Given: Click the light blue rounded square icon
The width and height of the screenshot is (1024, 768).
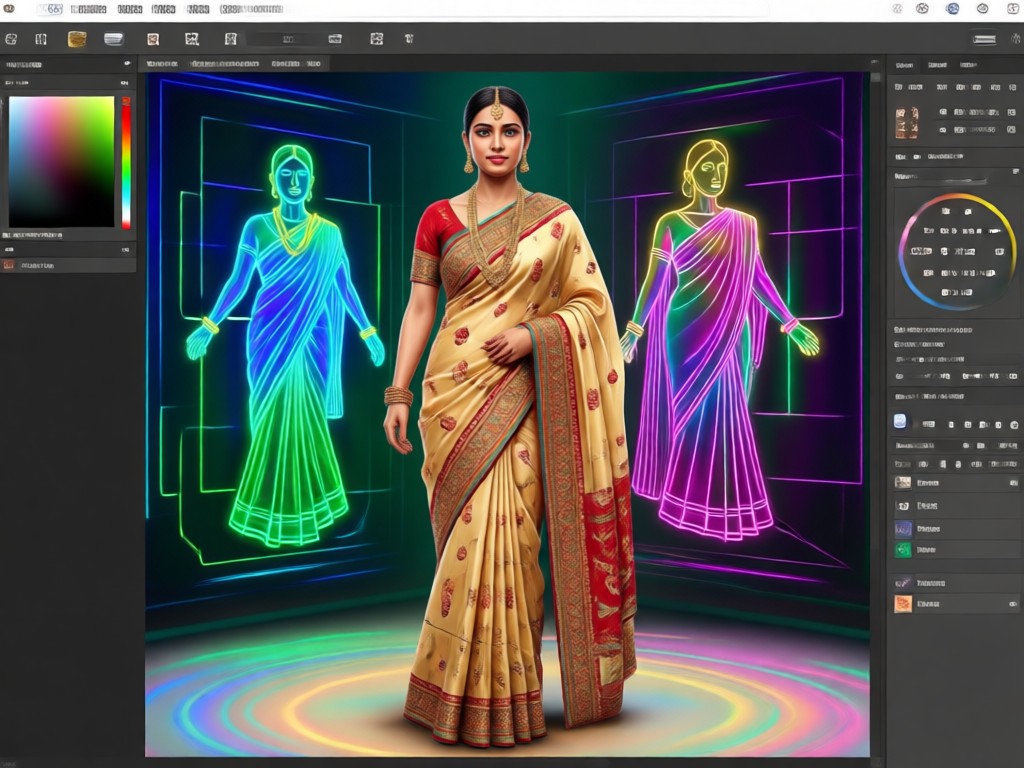Looking at the screenshot, I should (x=900, y=421).
